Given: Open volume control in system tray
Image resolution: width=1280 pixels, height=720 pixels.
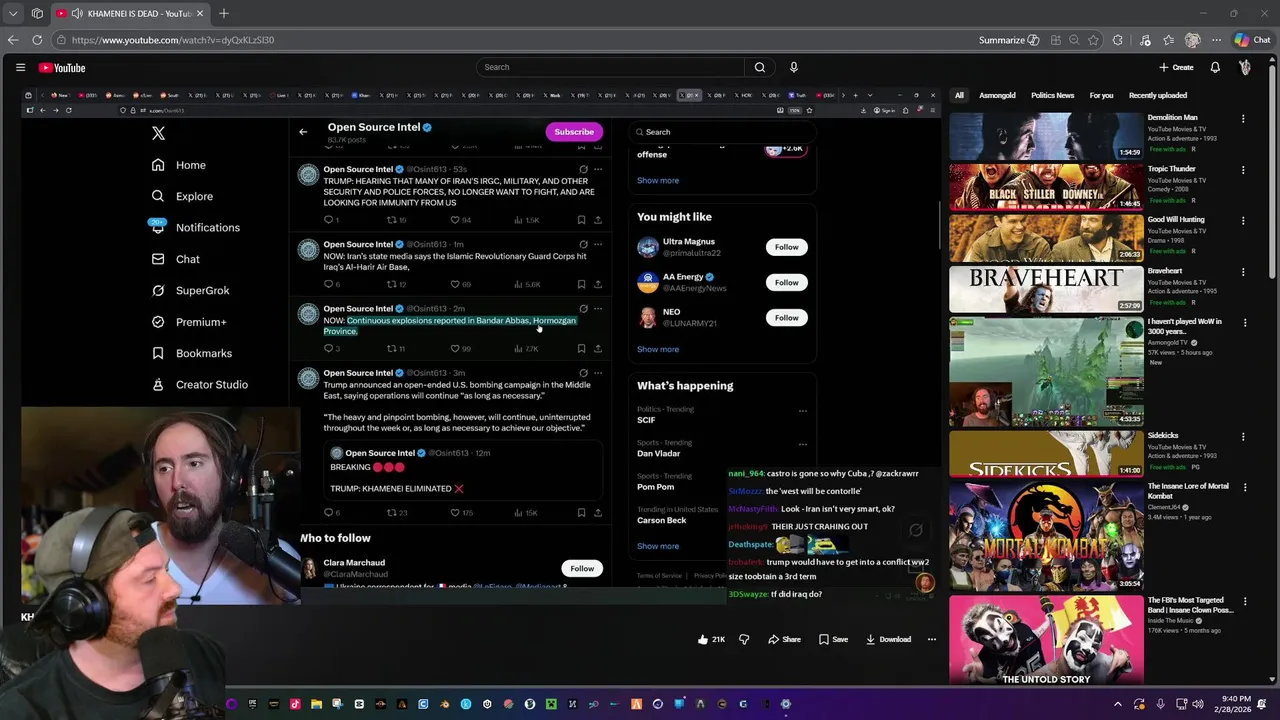Looking at the screenshot, I should [x=1199, y=704].
